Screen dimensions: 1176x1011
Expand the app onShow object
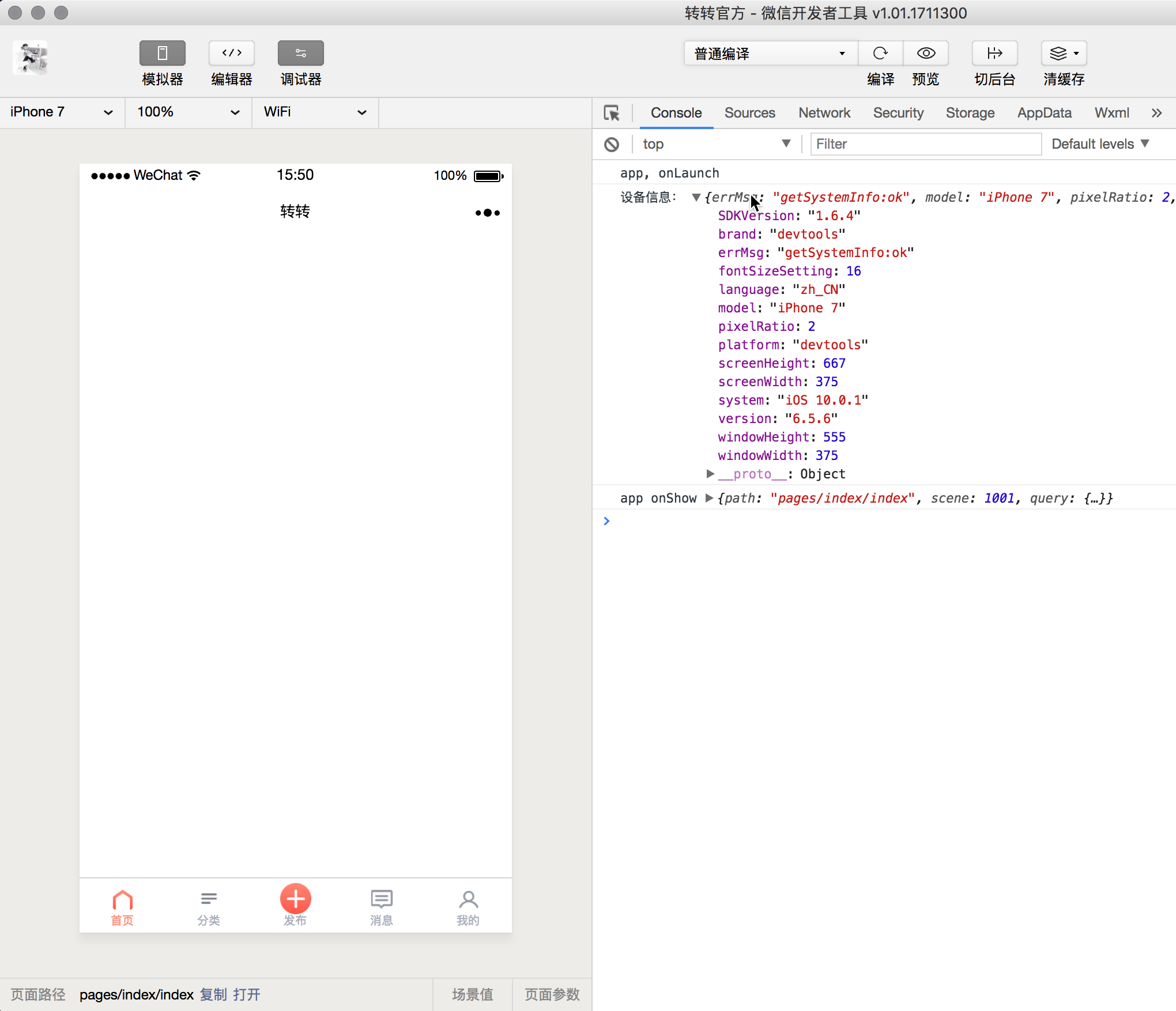709,498
